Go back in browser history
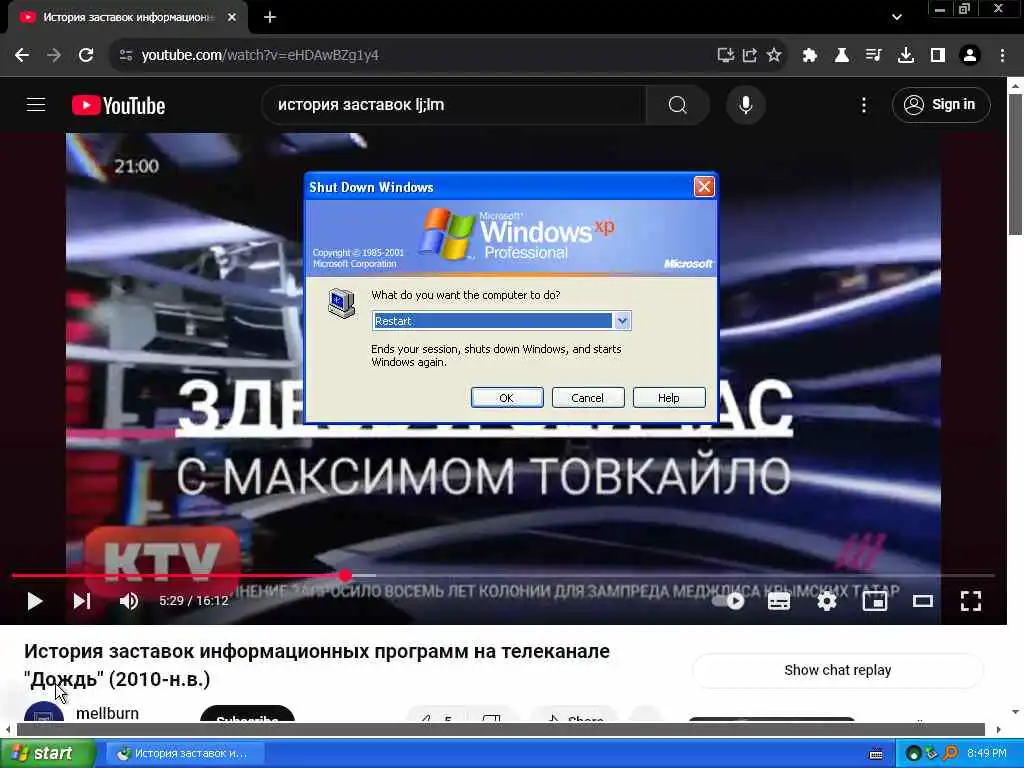 [x=22, y=55]
